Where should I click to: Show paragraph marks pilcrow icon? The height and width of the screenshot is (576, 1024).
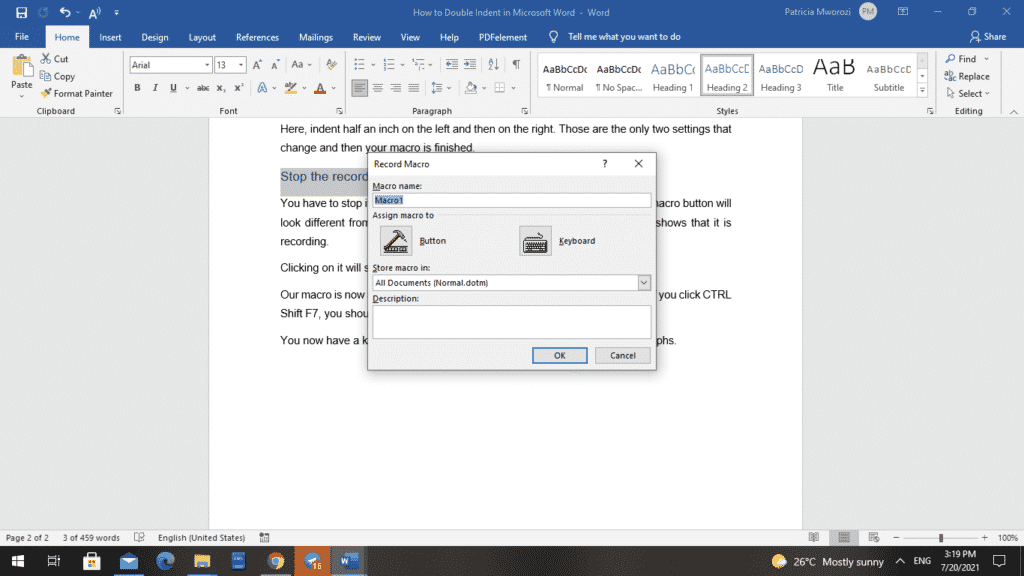tap(516, 64)
